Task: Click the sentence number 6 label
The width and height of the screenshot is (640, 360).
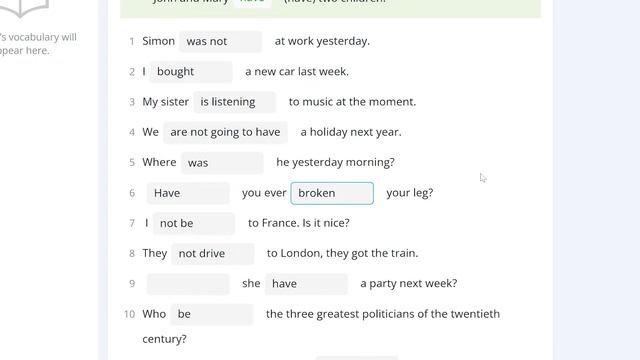Action: tap(132, 193)
